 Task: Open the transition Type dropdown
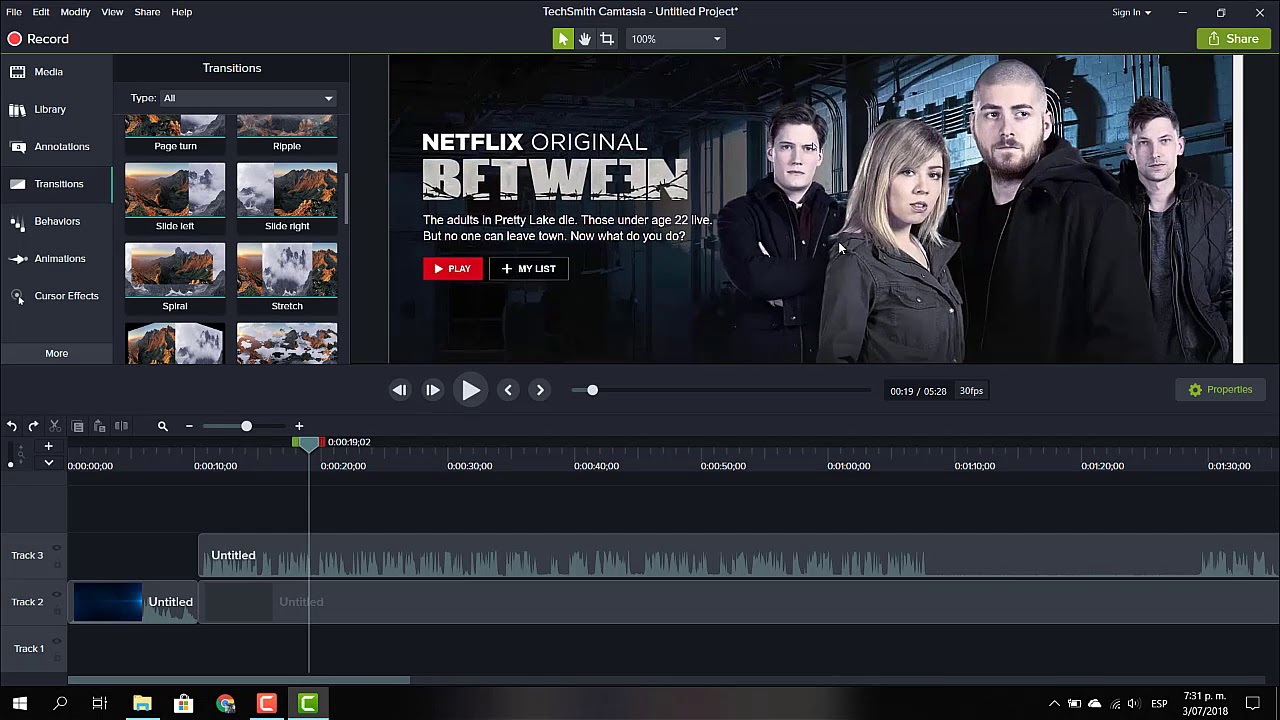(x=247, y=98)
